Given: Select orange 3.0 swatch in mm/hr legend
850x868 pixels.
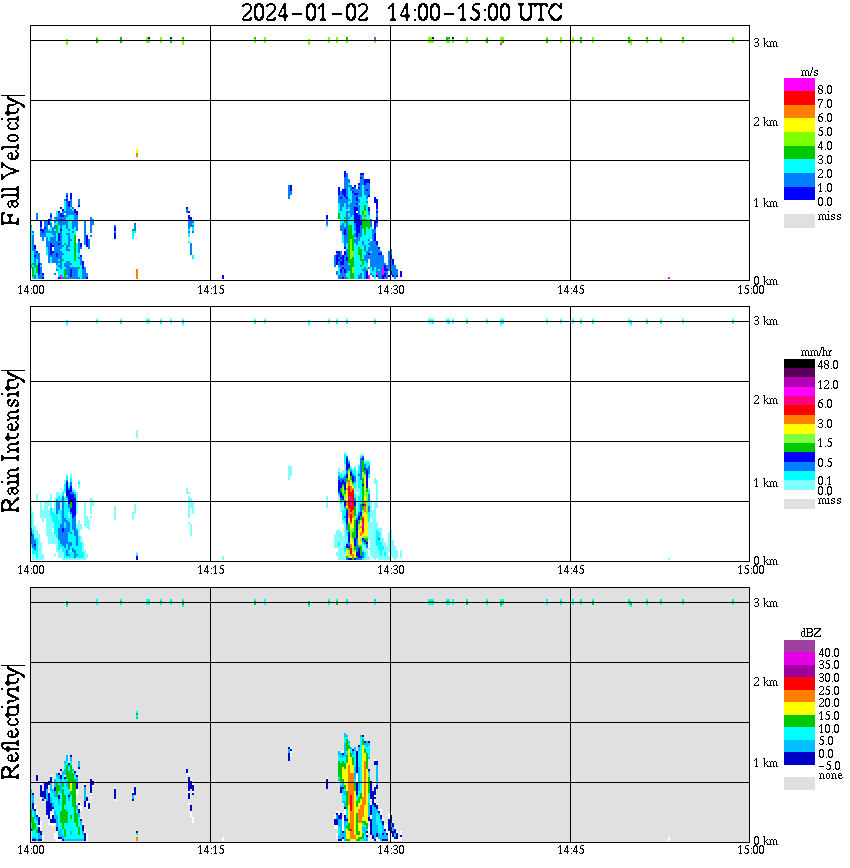Looking at the screenshot, I should point(799,420).
